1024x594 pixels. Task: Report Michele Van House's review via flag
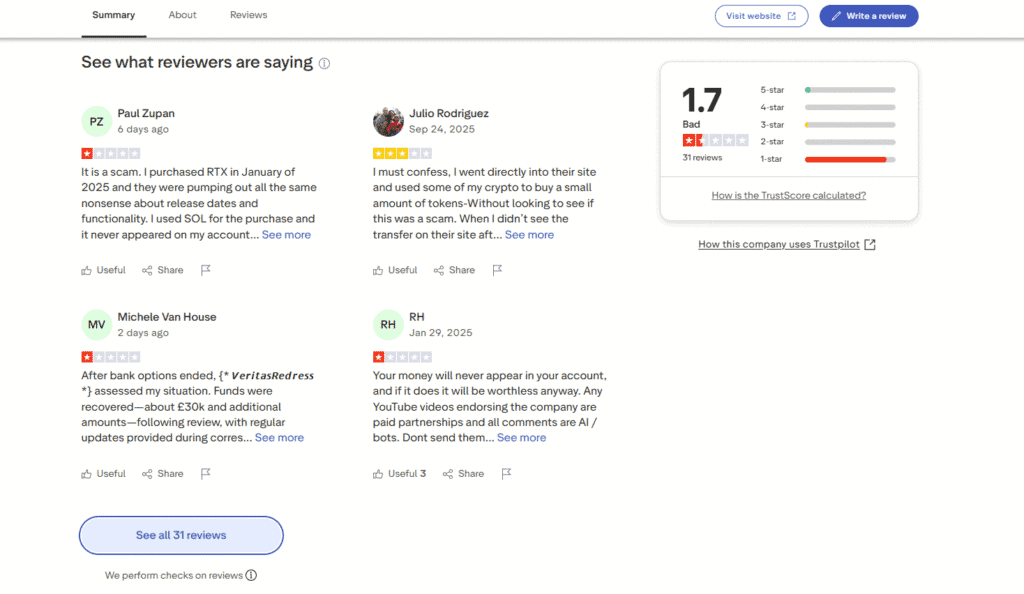tap(206, 473)
